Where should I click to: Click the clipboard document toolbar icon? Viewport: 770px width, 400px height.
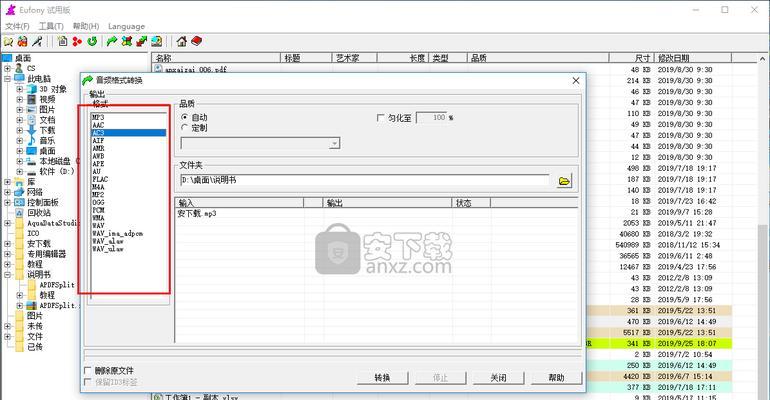pos(62,42)
